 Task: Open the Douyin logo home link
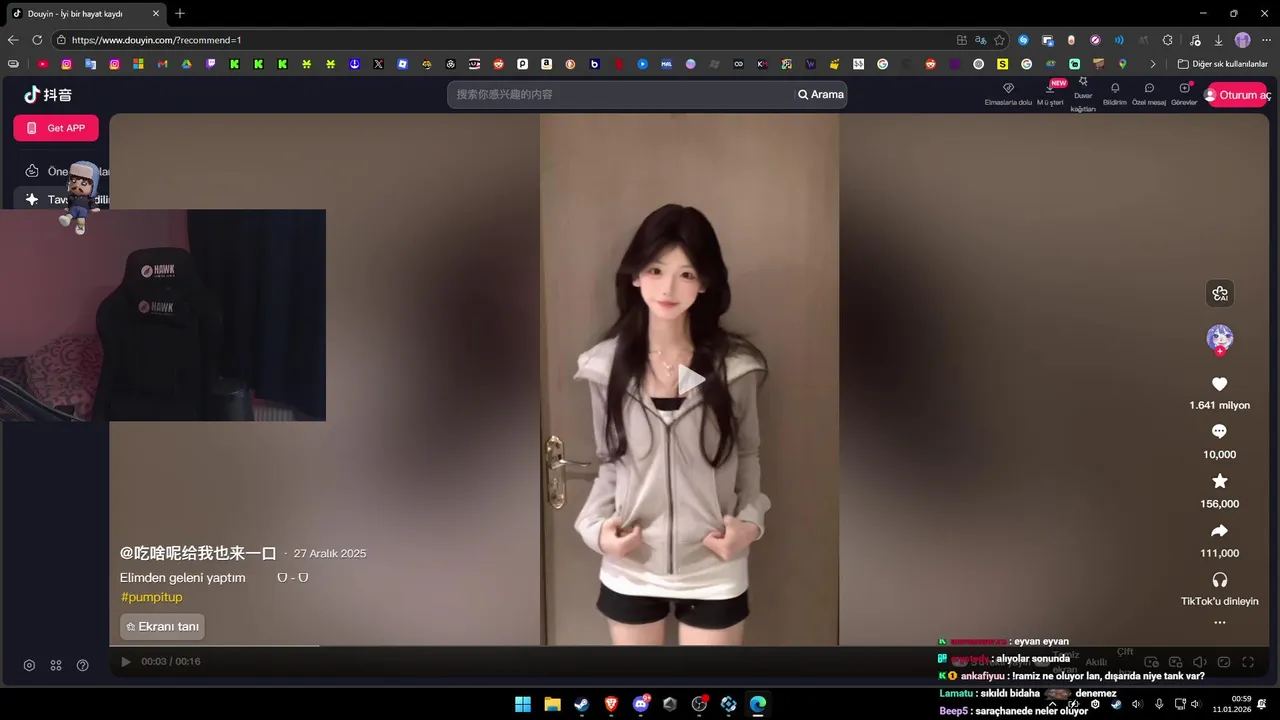tap(48, 95)
